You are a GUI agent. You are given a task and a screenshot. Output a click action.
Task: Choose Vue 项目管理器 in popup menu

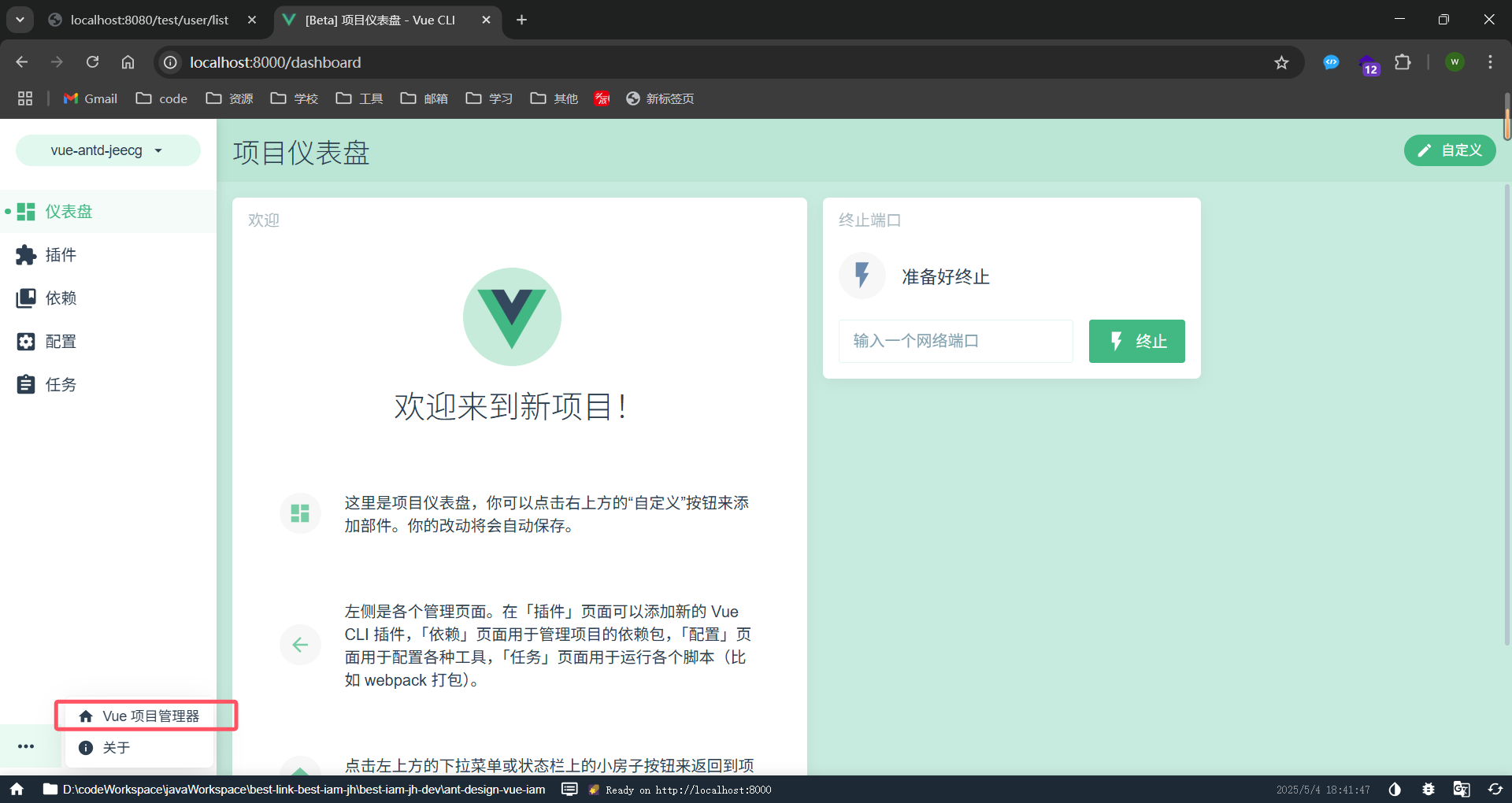139,716
